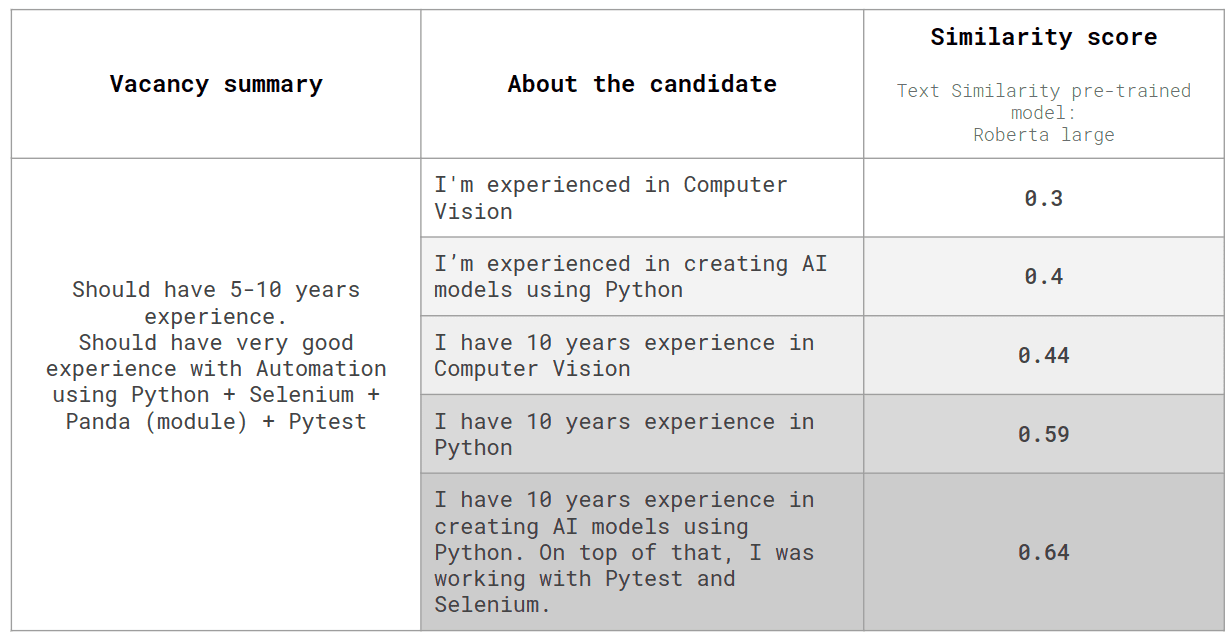
Task: Click the Vacancy summary column header
Action: pyautogui.click(x=216, y=84)
